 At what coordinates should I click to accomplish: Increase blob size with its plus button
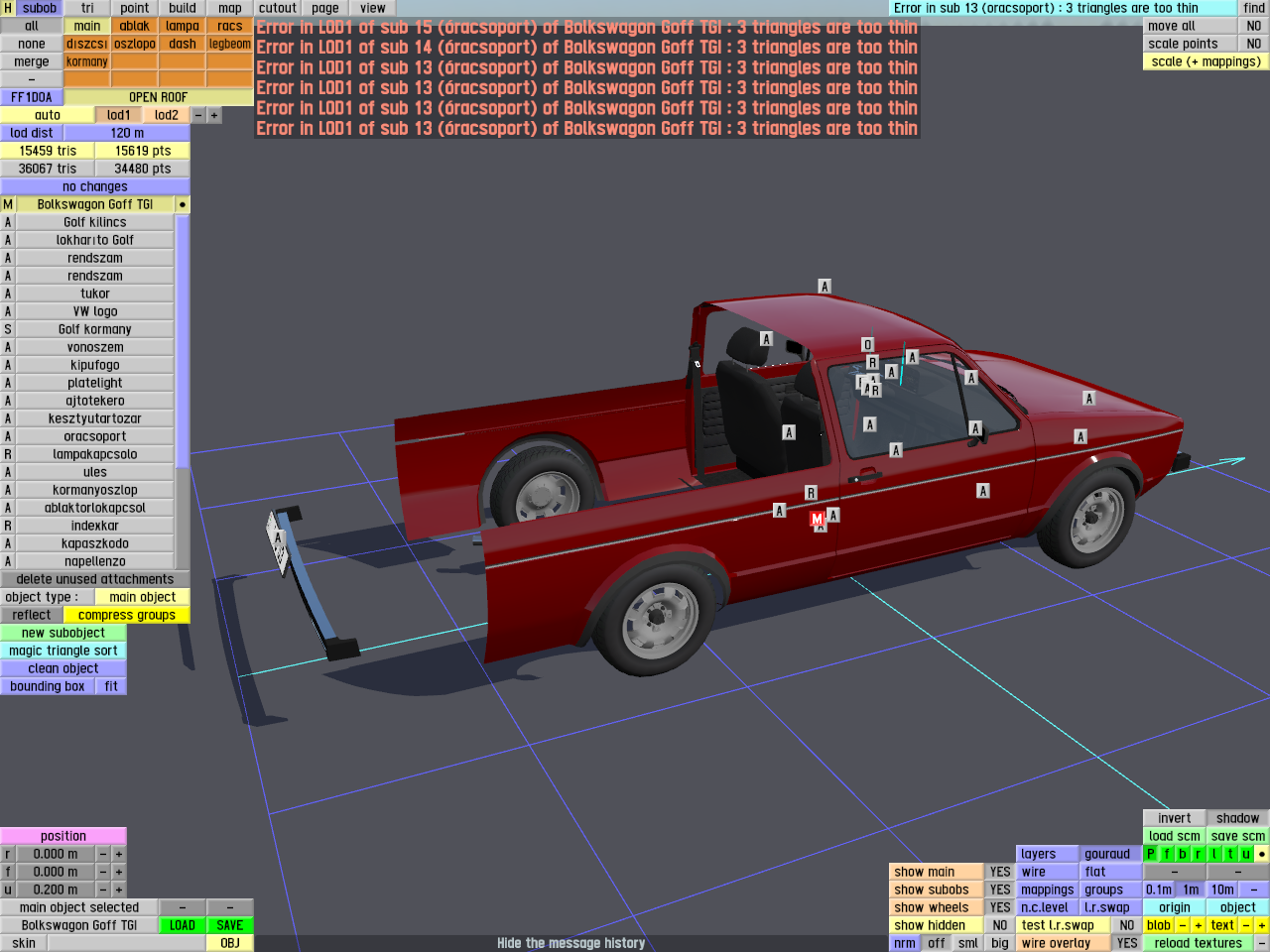1199,925
